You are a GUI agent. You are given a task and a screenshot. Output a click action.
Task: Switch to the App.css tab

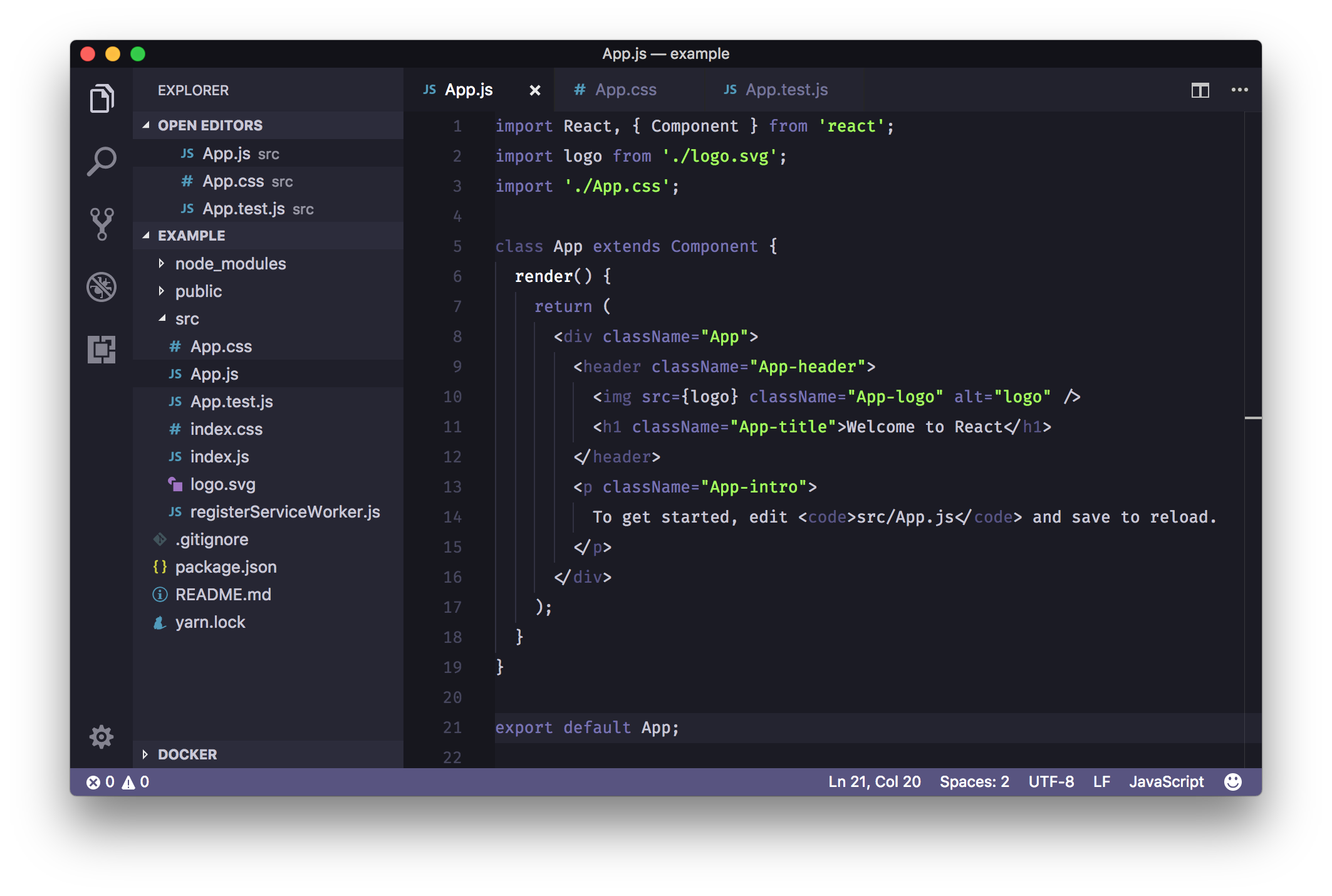click(625, 90)
